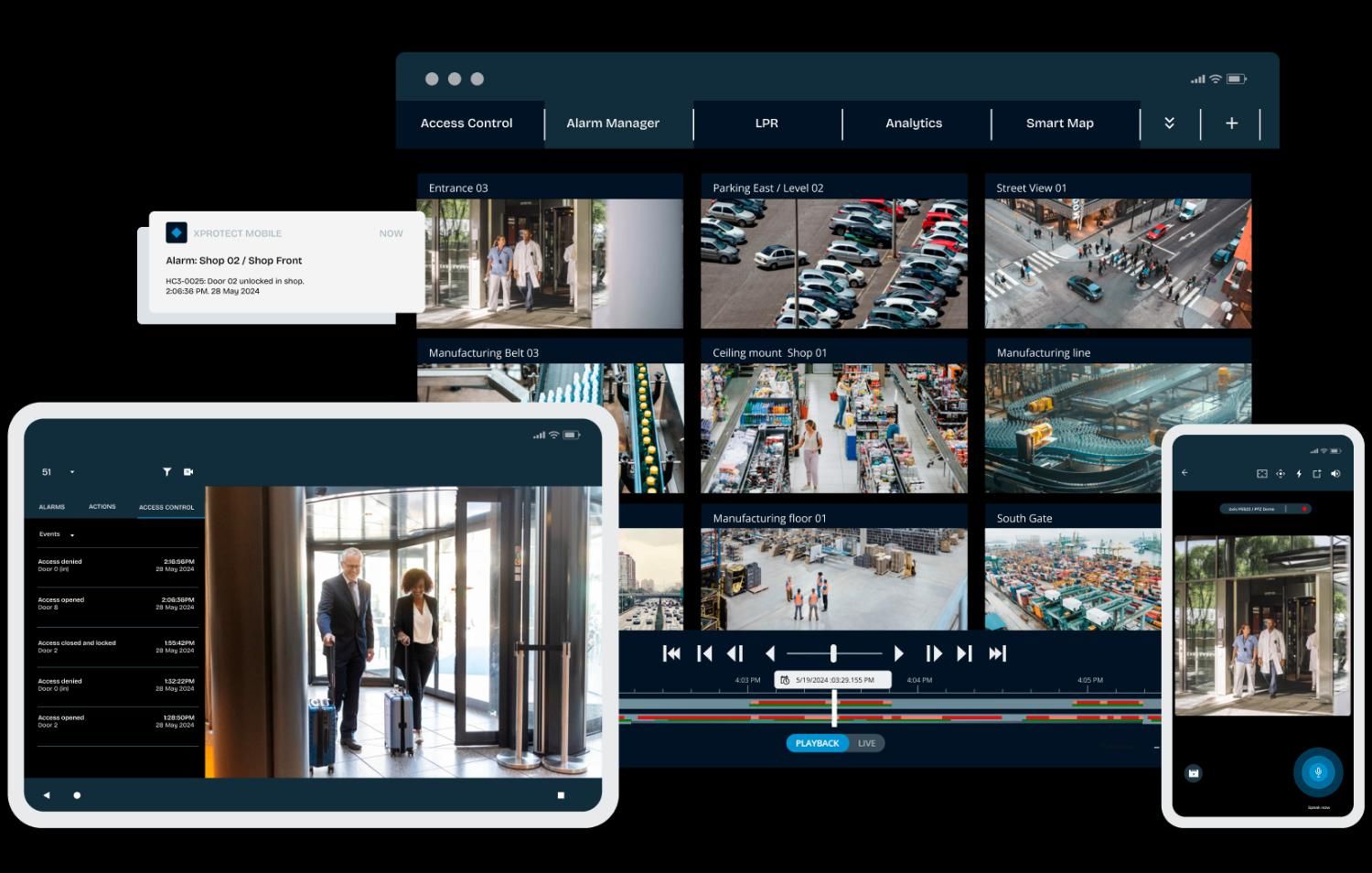The height and width of the screenshot is (873, 1372).
Task: Tap the fullscreen icon on the phone
Action: pos(1262,473)
